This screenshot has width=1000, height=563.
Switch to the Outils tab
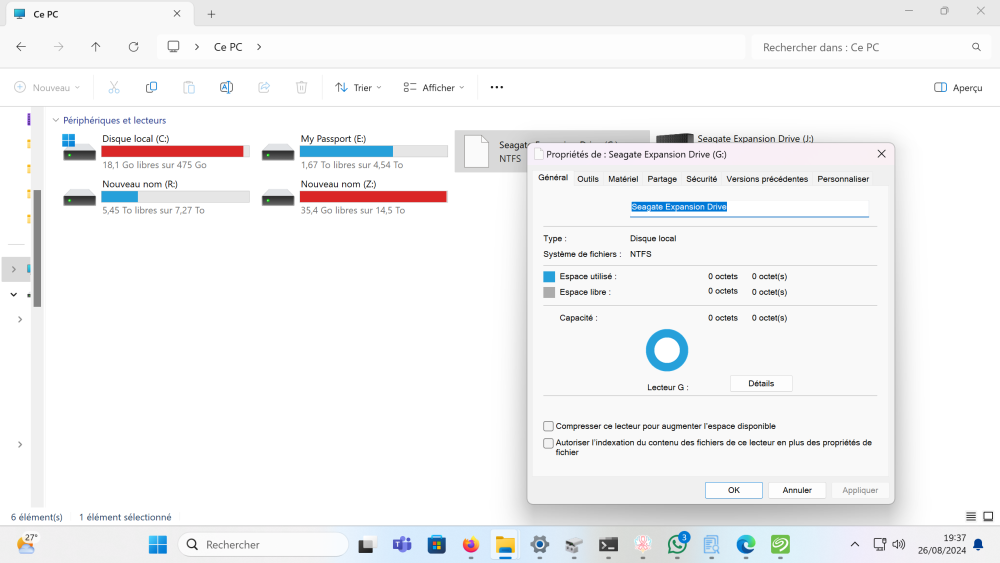pyautogui.click(x=588, y=179)
